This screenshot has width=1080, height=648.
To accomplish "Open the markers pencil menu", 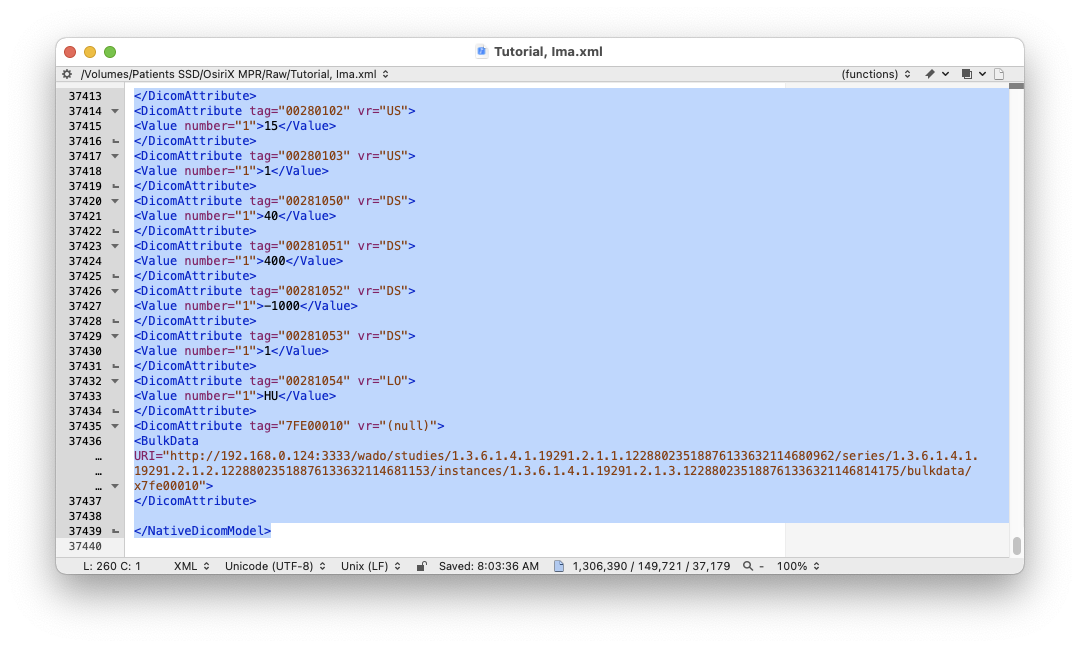I will coord(937,74).
